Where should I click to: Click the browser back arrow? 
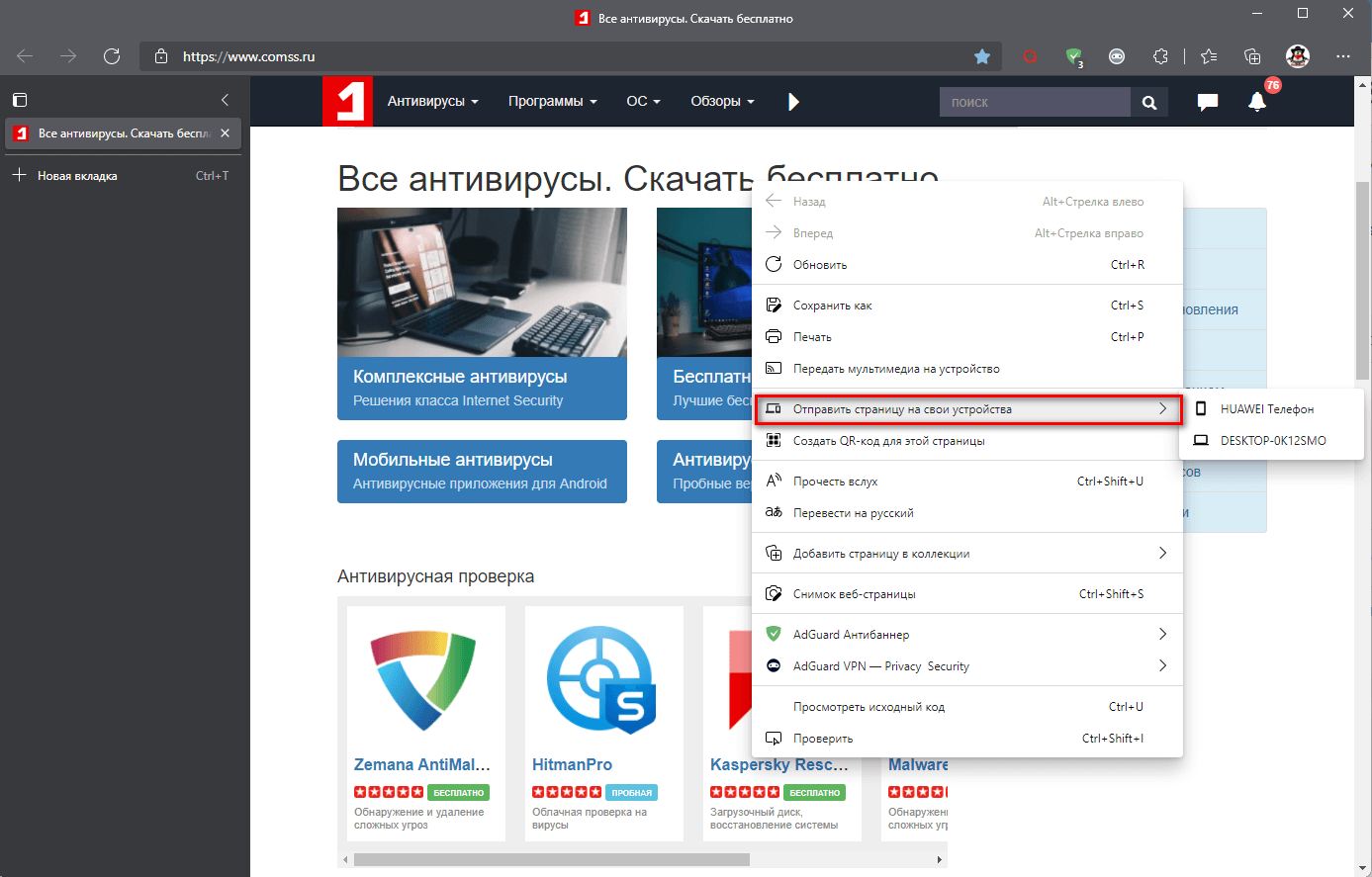click(25, 56)
